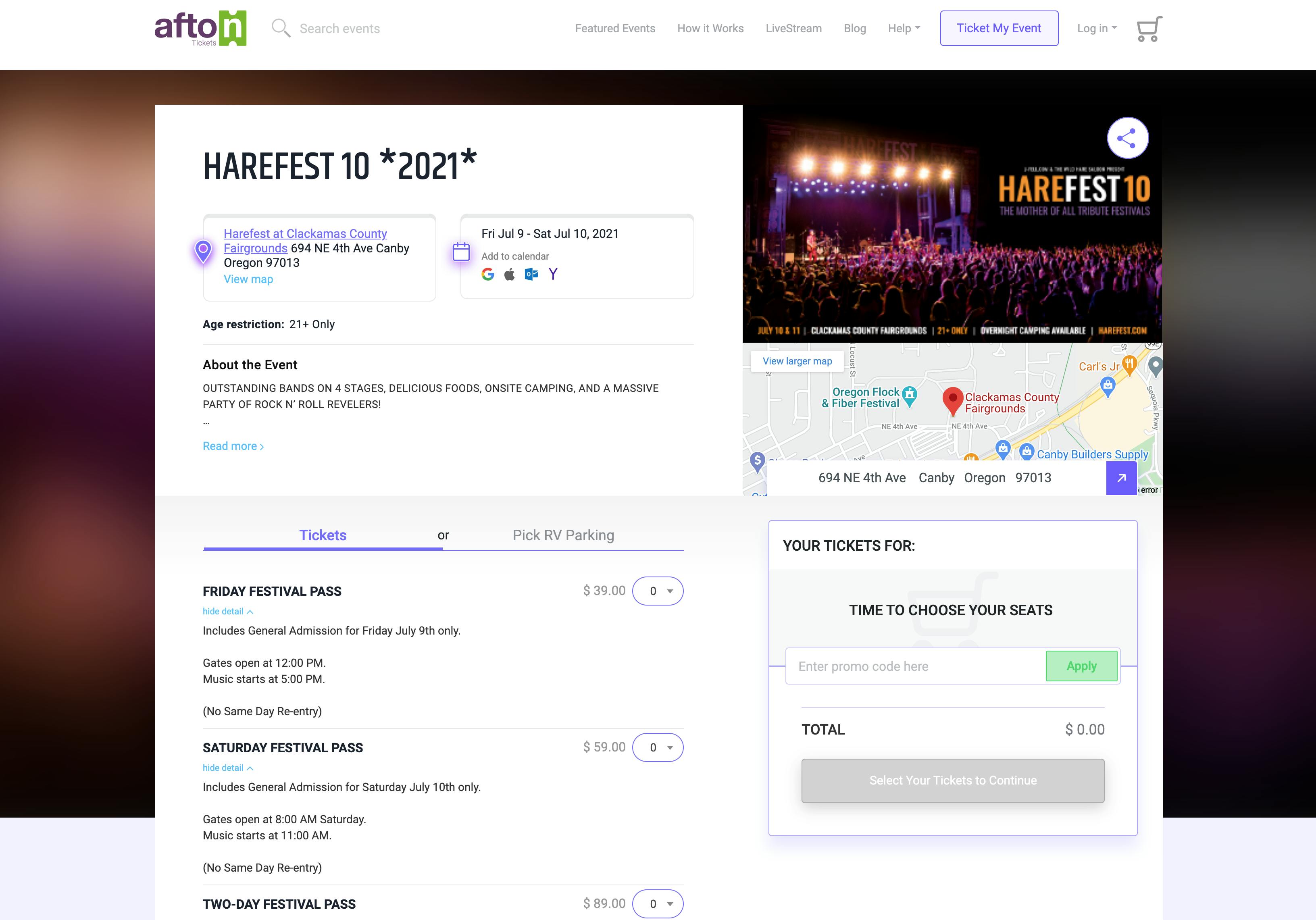Switch to the Pick RV Parking tab
1316x920 pixels.
click(563, 535)
